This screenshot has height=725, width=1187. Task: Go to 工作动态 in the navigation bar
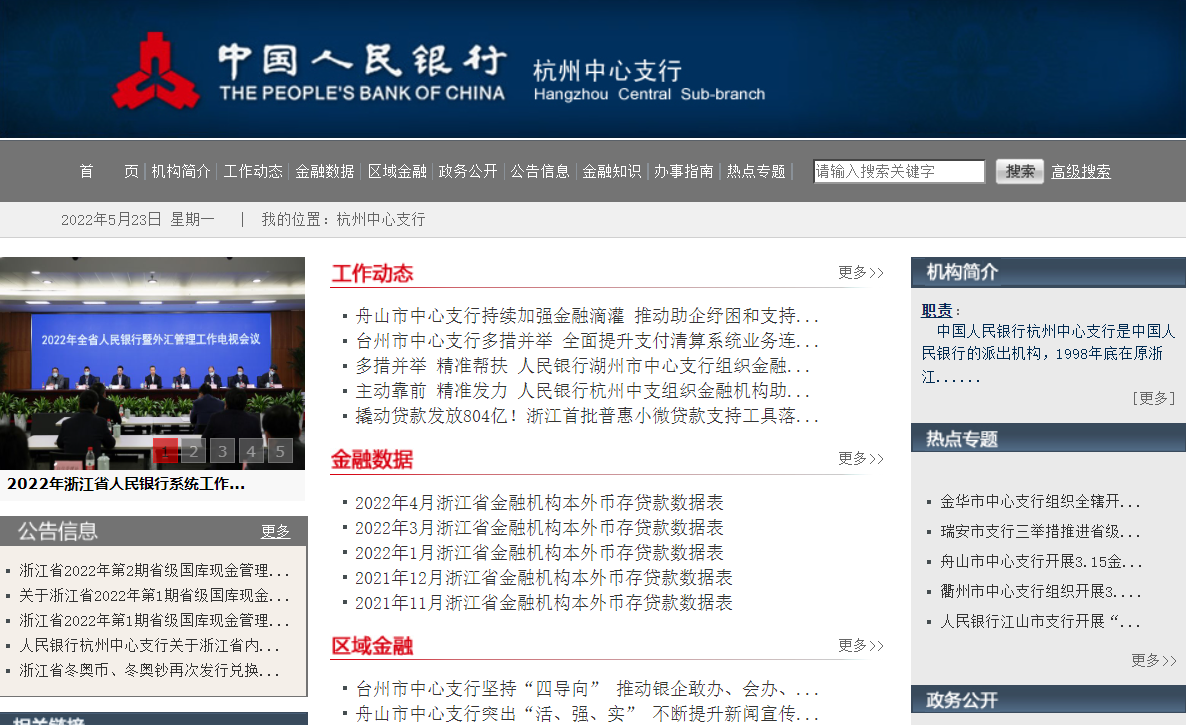[253, 172]
